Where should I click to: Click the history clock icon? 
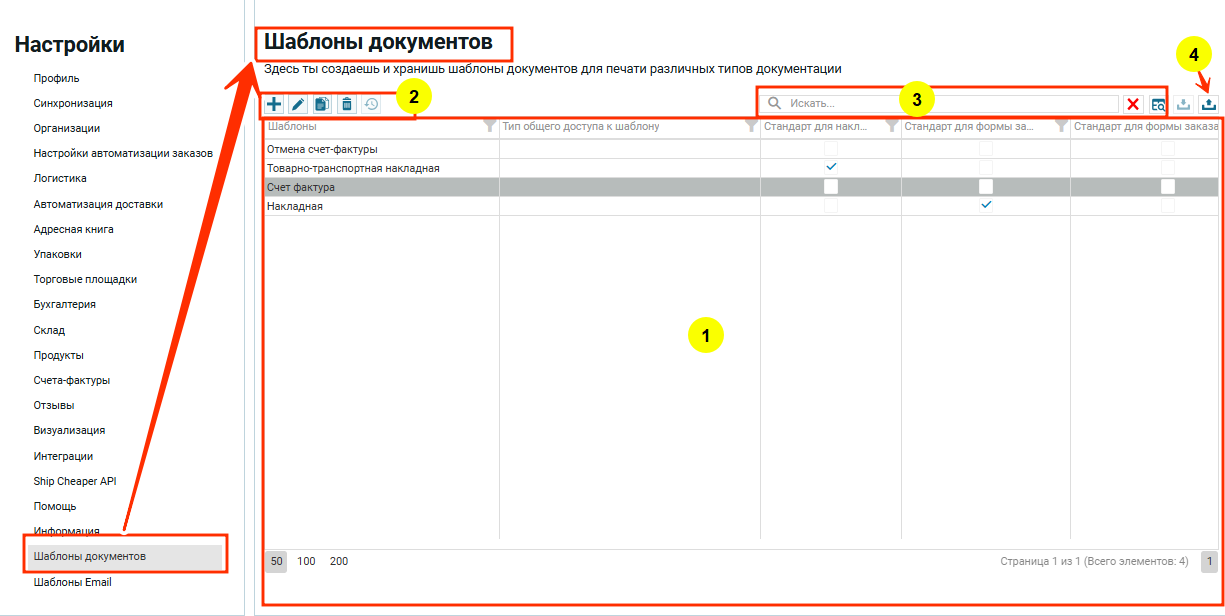[371, 104]
